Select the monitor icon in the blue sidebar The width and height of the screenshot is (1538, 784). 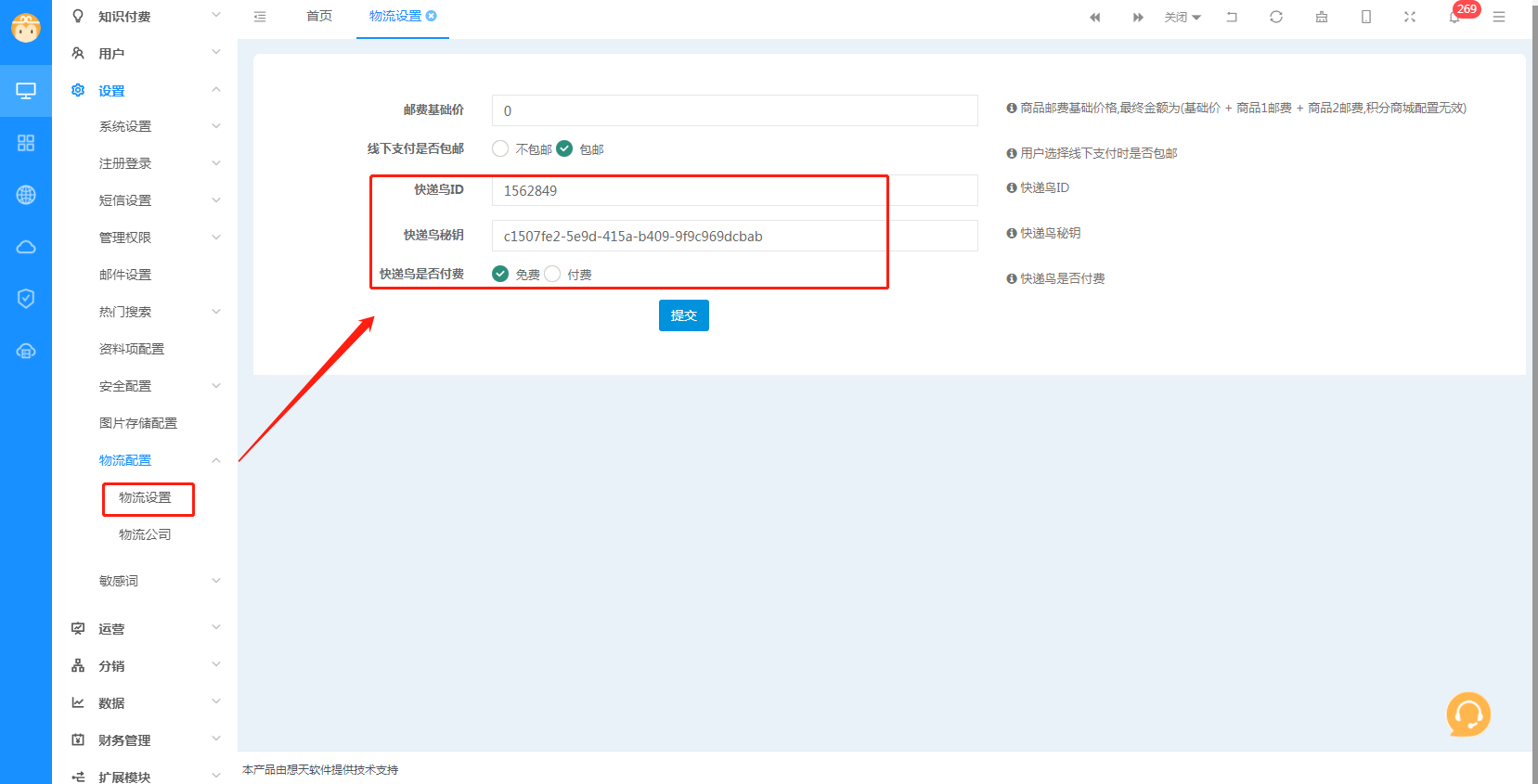26,91
